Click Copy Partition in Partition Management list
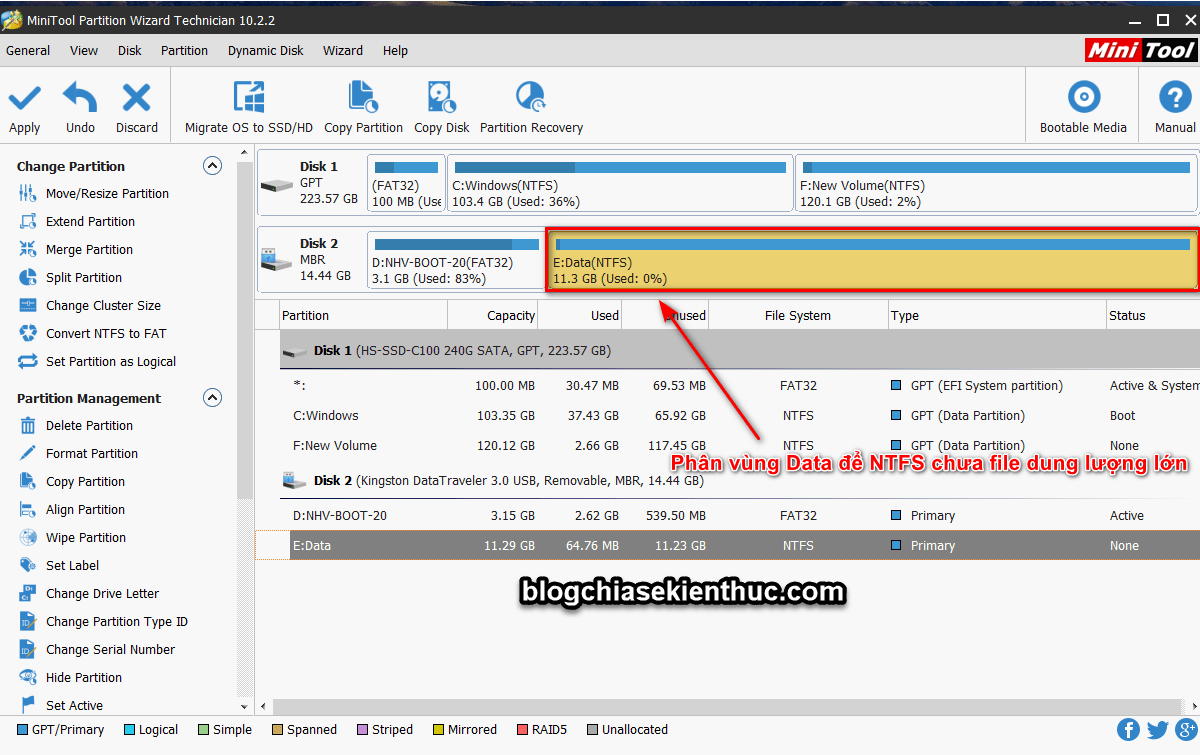Screen dimensions: 1200x755 point(85,481)
